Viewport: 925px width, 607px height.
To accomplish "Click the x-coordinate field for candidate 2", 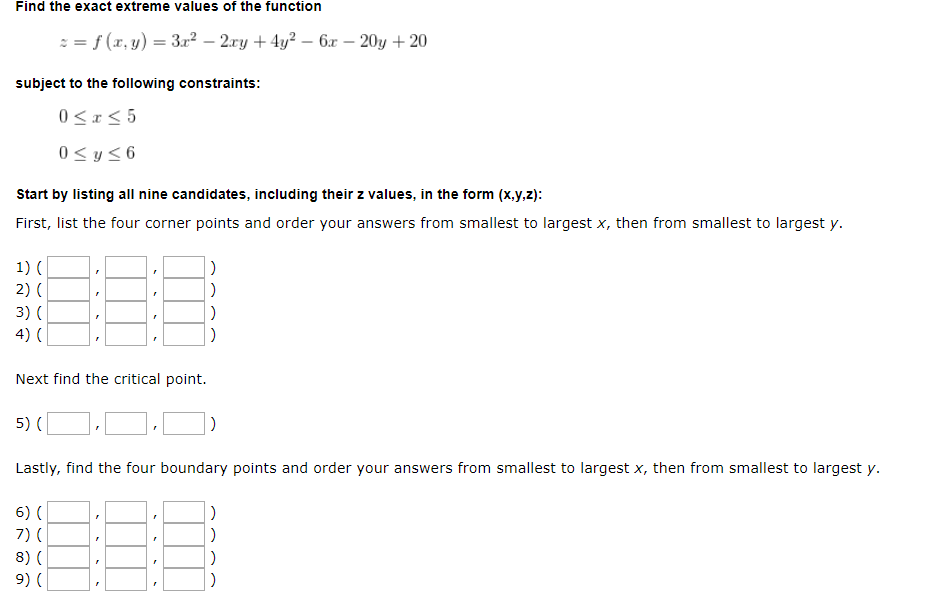I will point(67,288).
